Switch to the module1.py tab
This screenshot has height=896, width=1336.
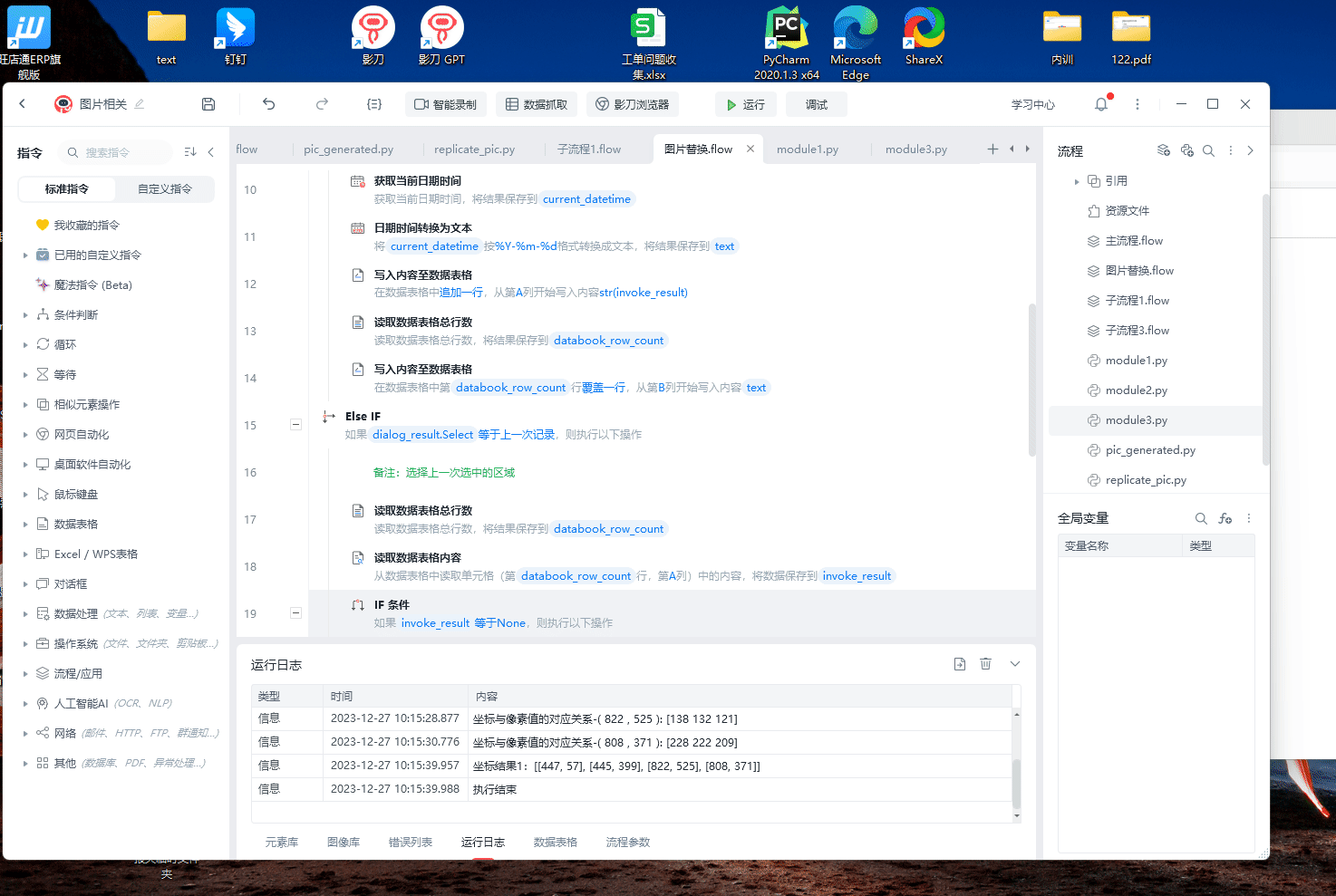pos(807,149)
